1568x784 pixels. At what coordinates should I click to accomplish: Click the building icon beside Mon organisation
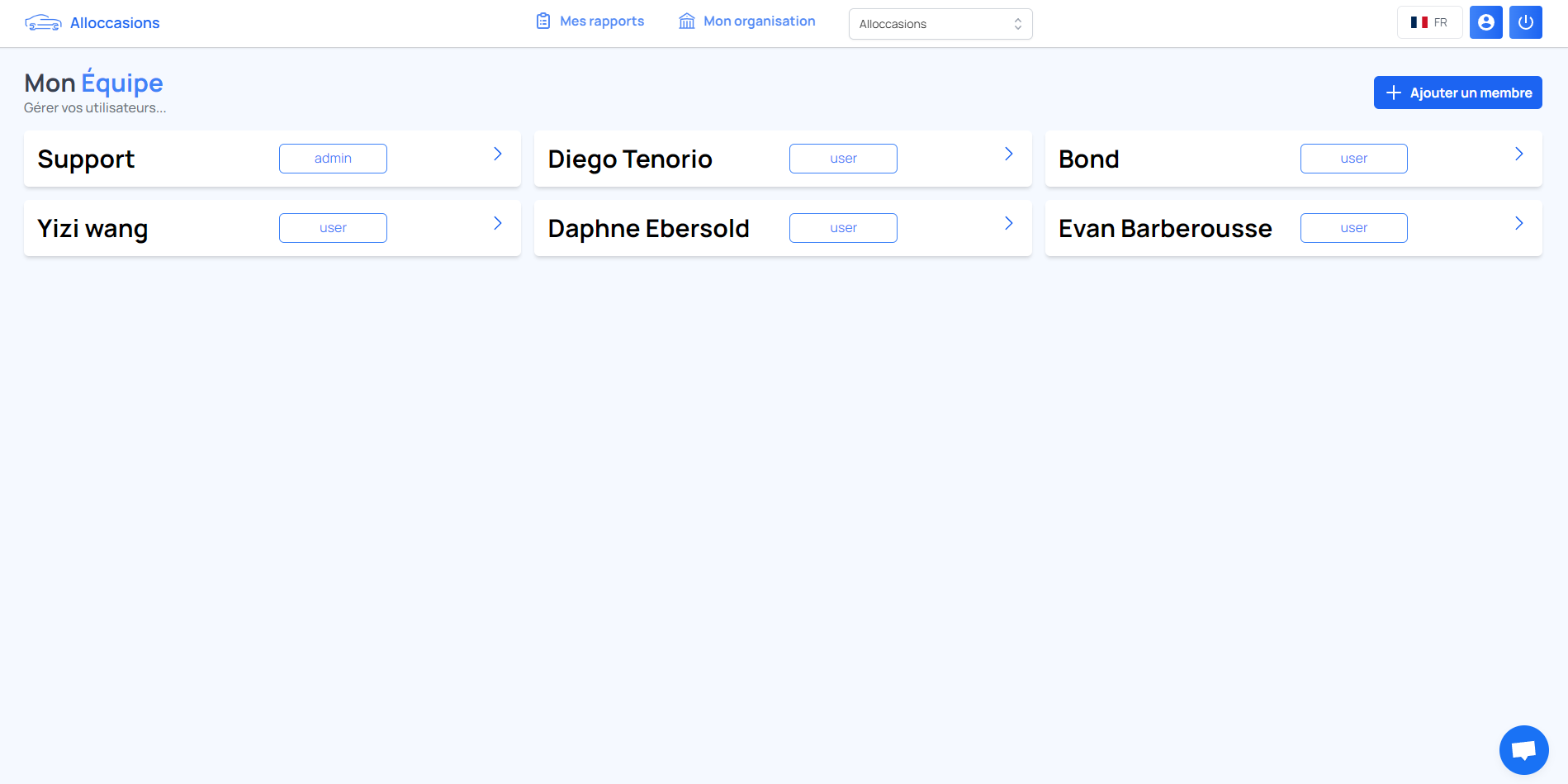pos(686,21)
